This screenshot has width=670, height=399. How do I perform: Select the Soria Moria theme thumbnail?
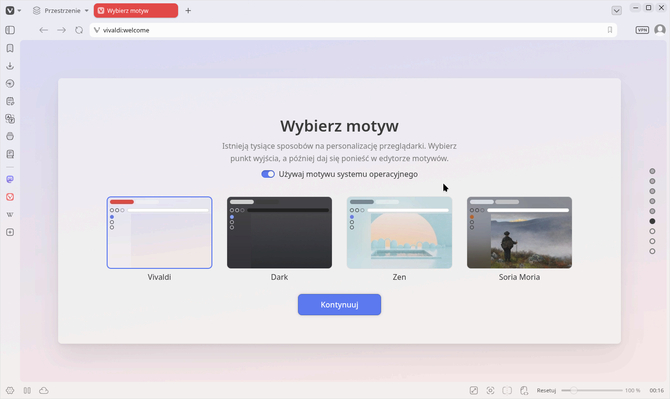[x=519, y=232]
